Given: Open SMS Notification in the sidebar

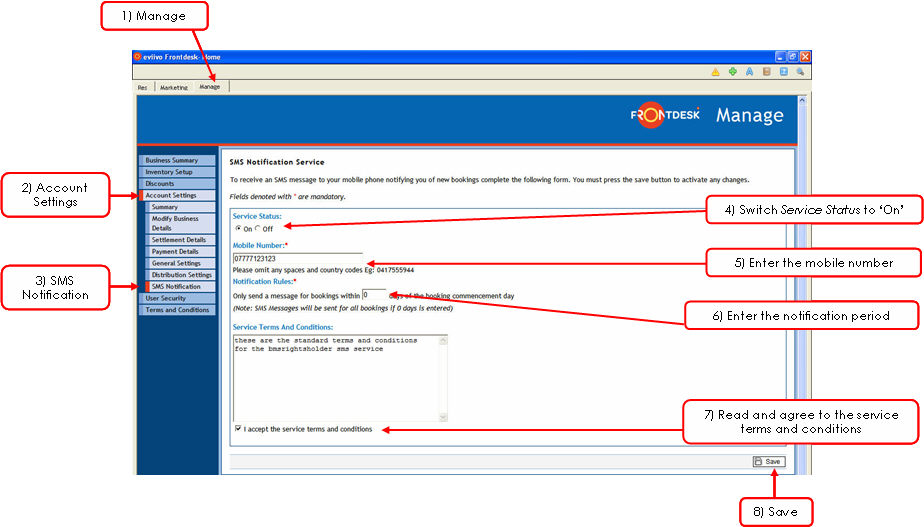Looking at the screenshot, I should (x=176, y=287).
